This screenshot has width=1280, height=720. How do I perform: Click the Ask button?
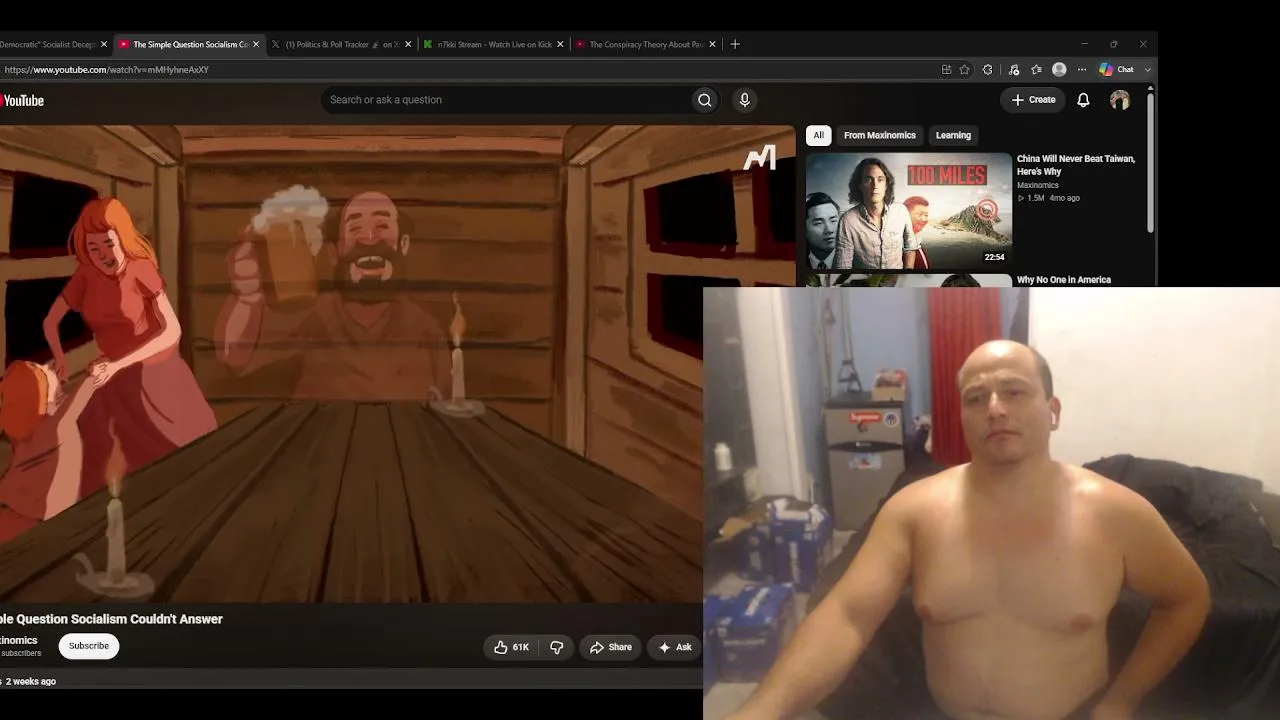coord(675,647)
